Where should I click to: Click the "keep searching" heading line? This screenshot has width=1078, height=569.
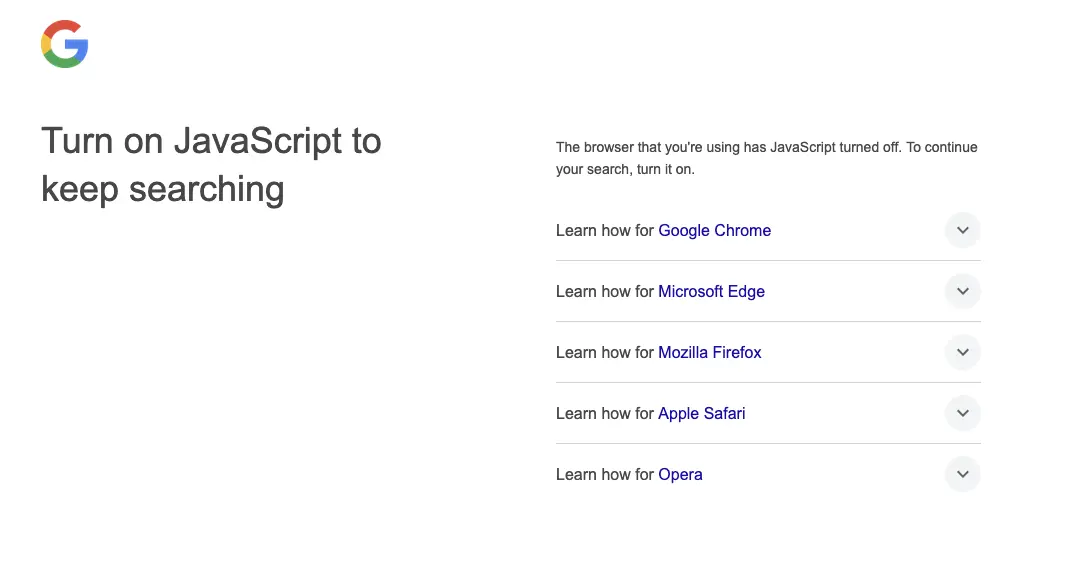(x=163, y=189)
